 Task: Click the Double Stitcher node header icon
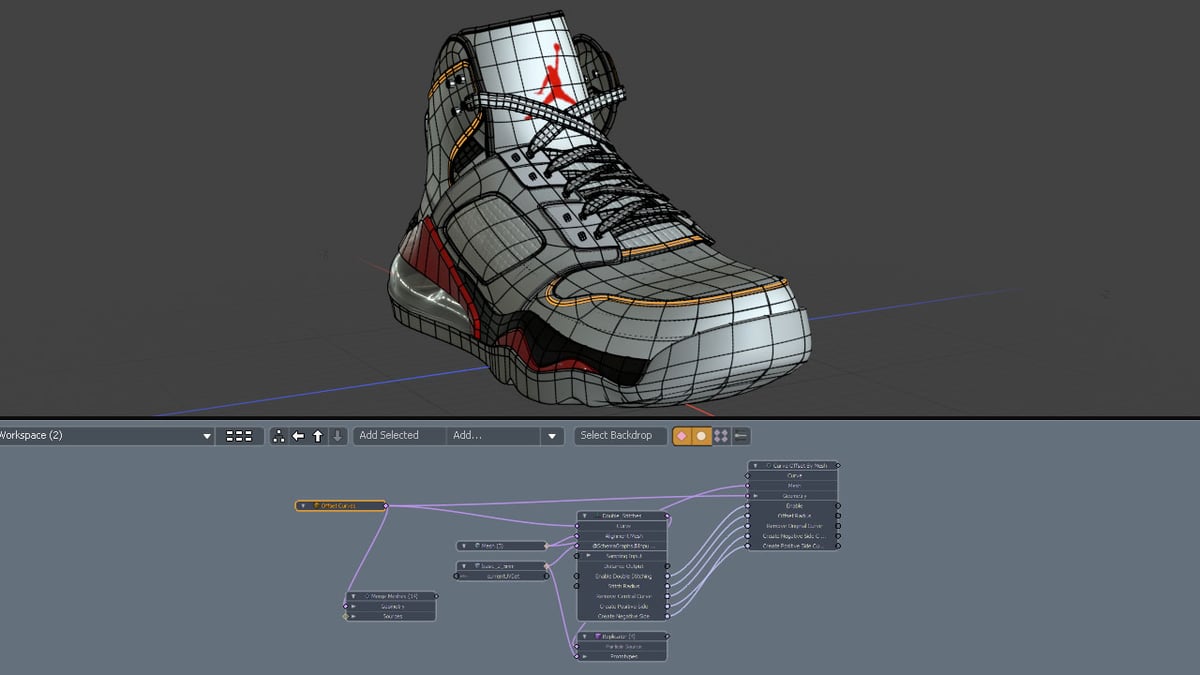pos(597,516)
